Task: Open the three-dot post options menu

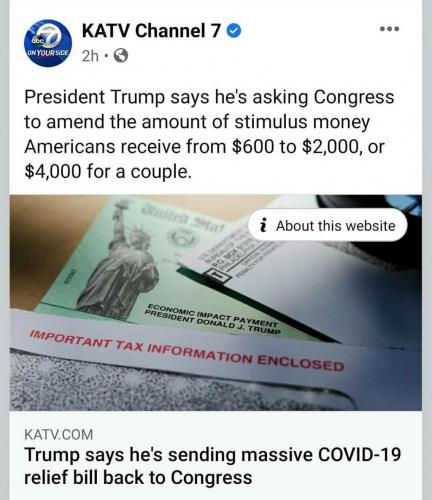Action: (389, 29)
